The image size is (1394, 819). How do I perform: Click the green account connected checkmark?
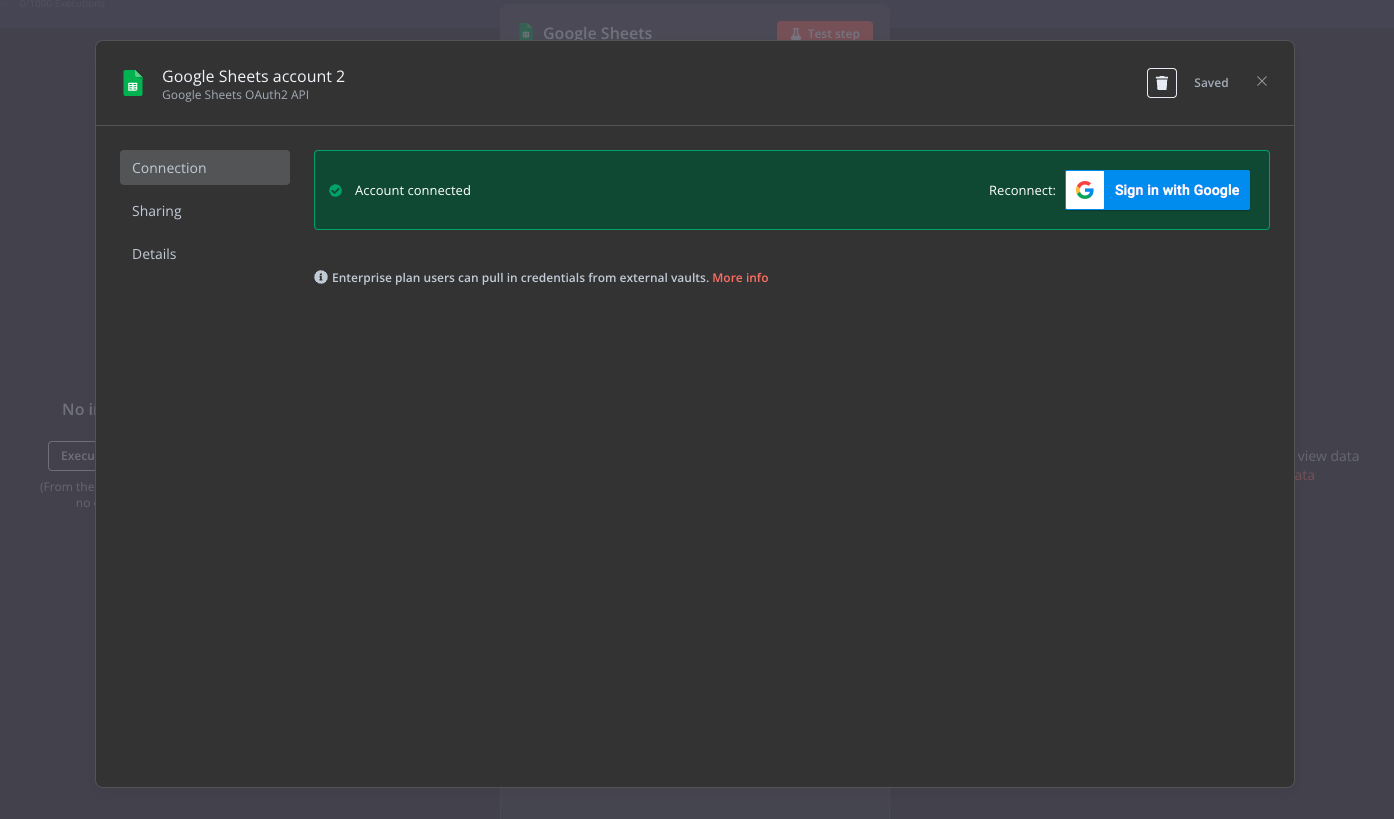[x=336, y=190]
